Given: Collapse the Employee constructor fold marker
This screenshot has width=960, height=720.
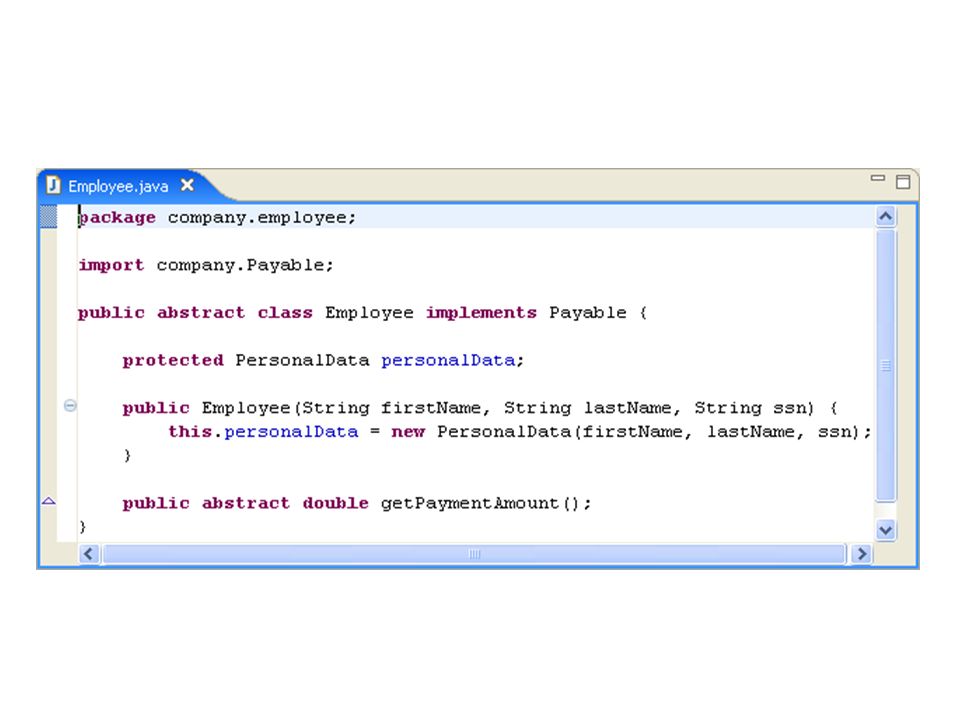Looking at the screenshot, I should (70, 406).
